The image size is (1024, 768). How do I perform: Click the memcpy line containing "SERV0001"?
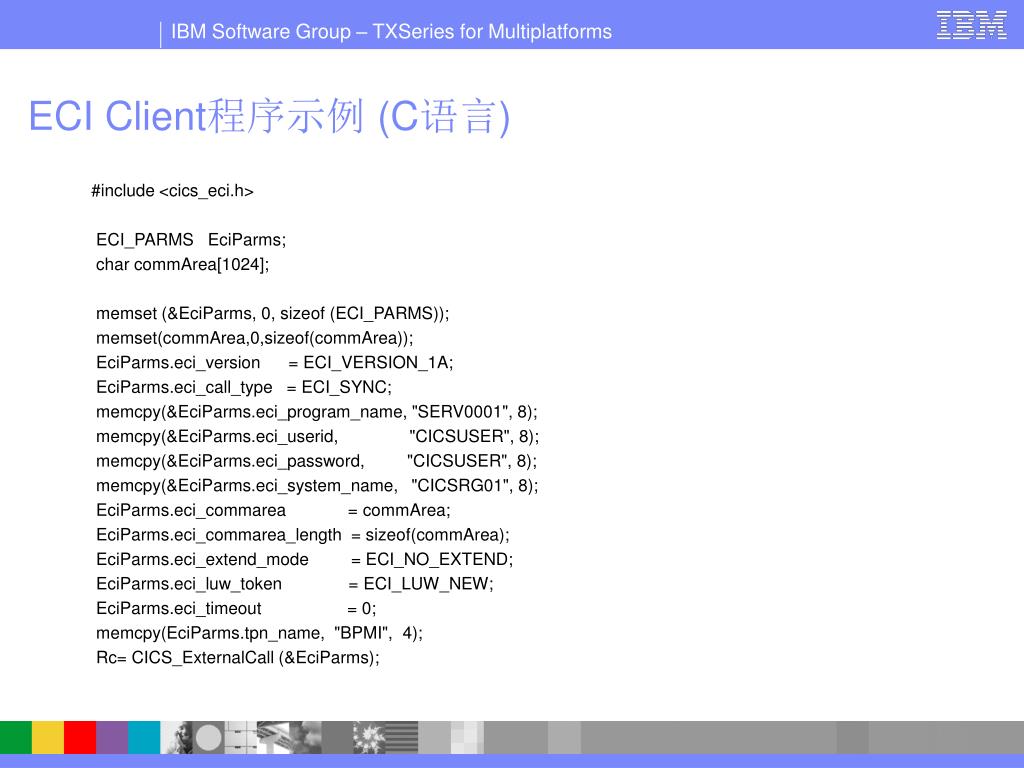tap(317, 412)
